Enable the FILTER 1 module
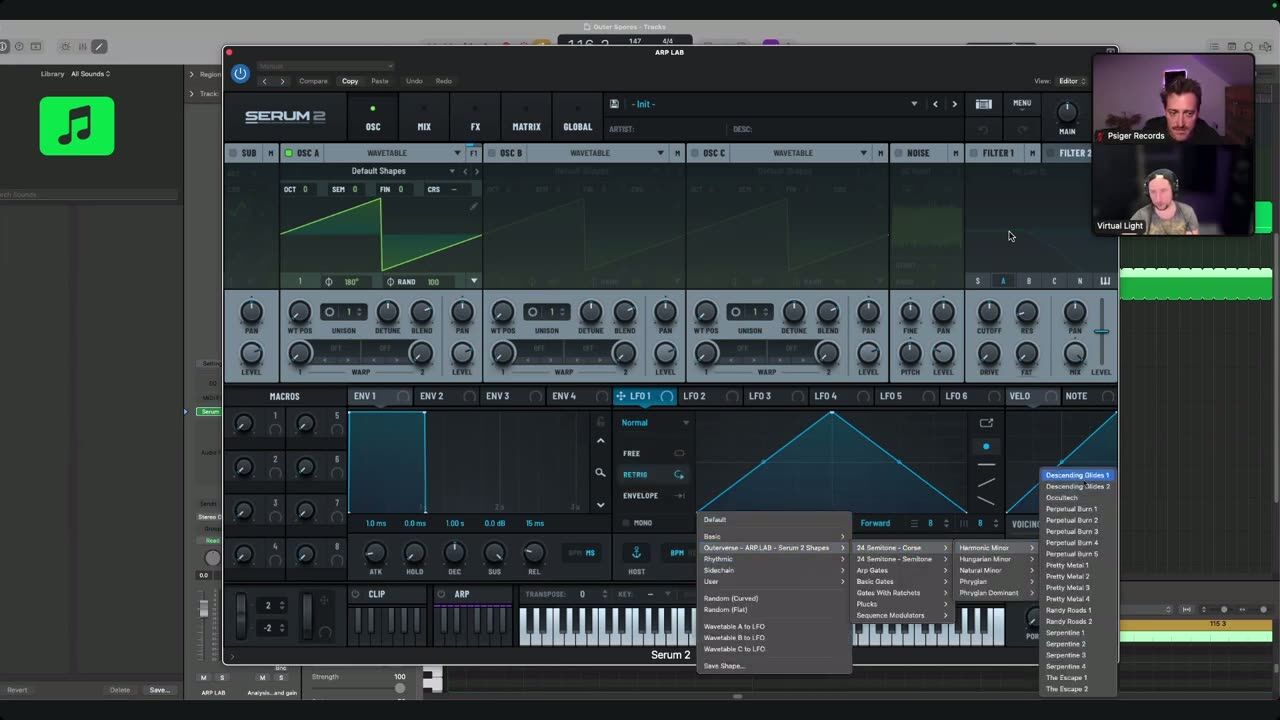 pos(974,153)
